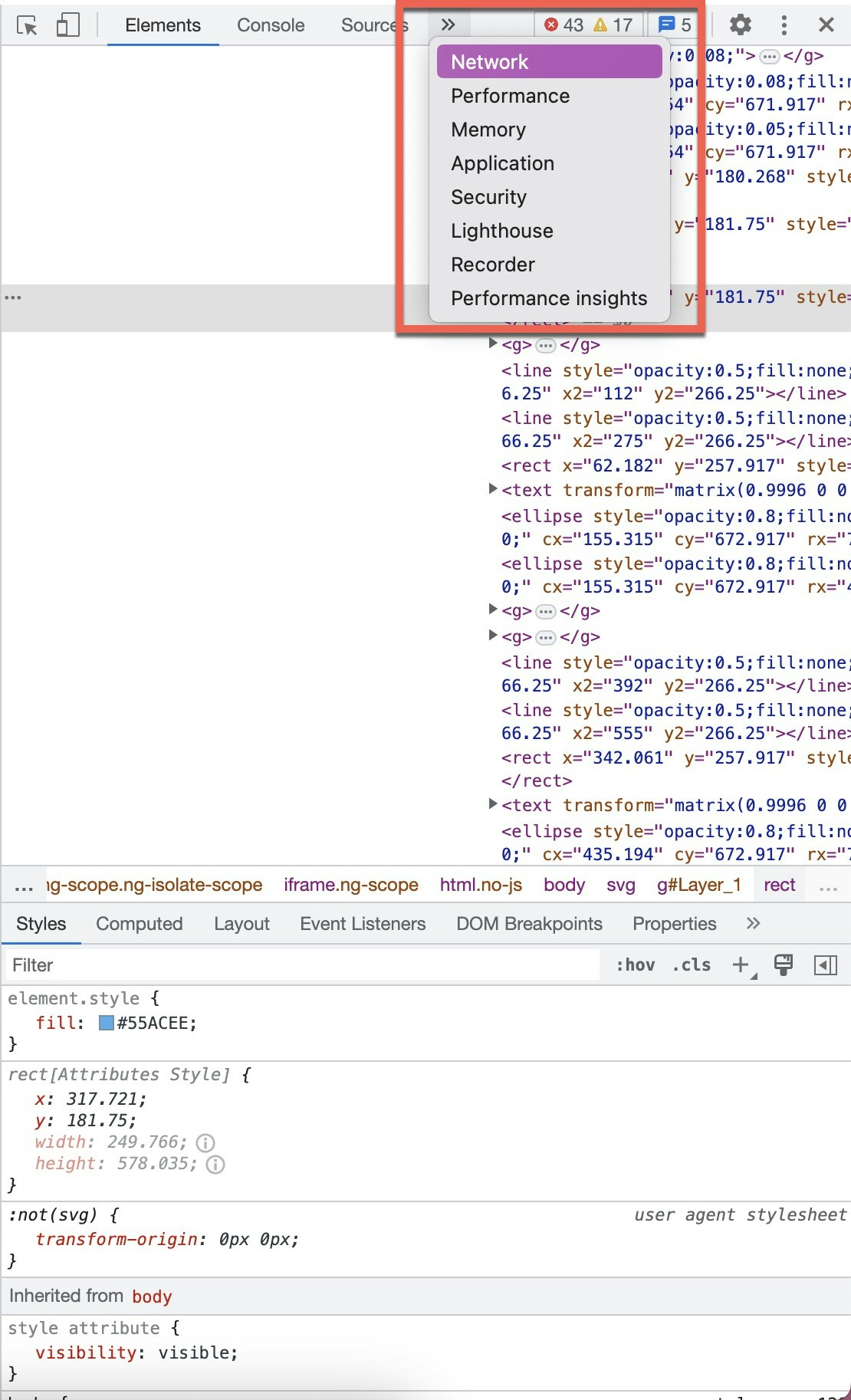Expand the g element above the x2=392 line
851x1400 pixels.
pos(494,635)
